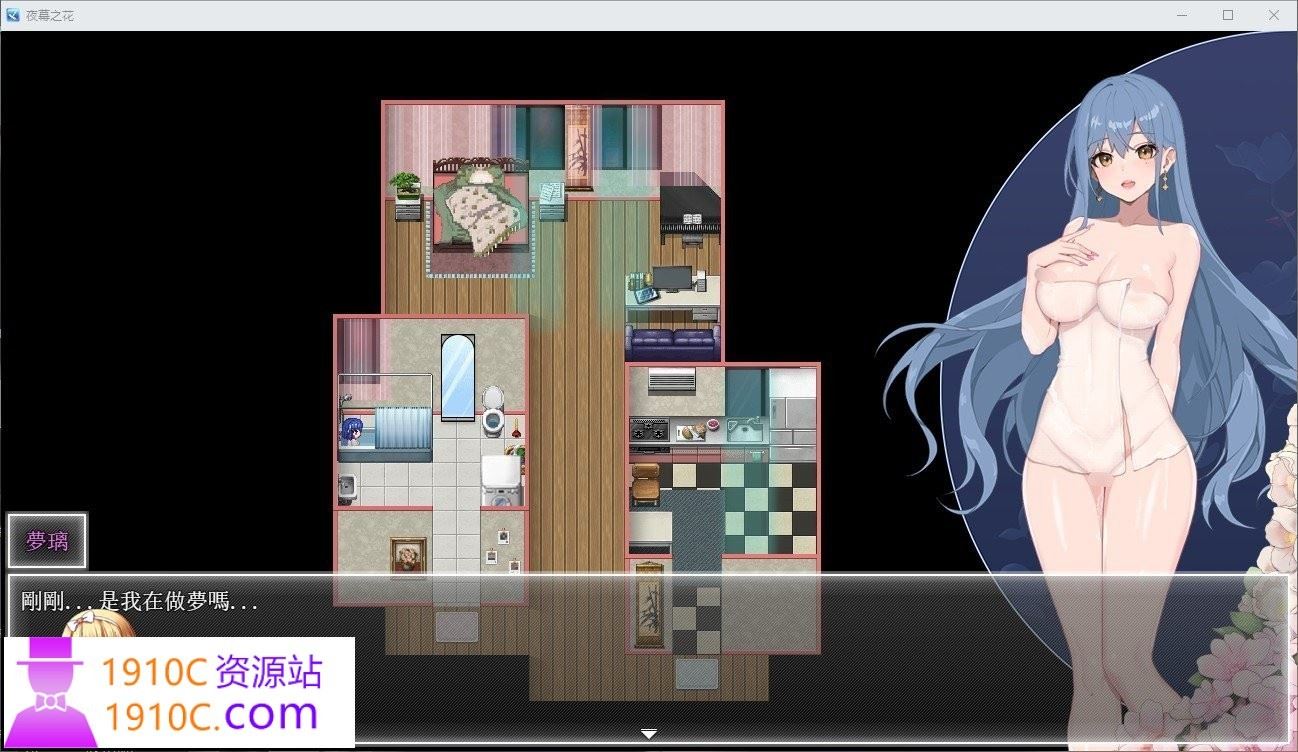Click the tall mirror in the bathroom
Screen dimensions: 1298x752
click(456, 375)
